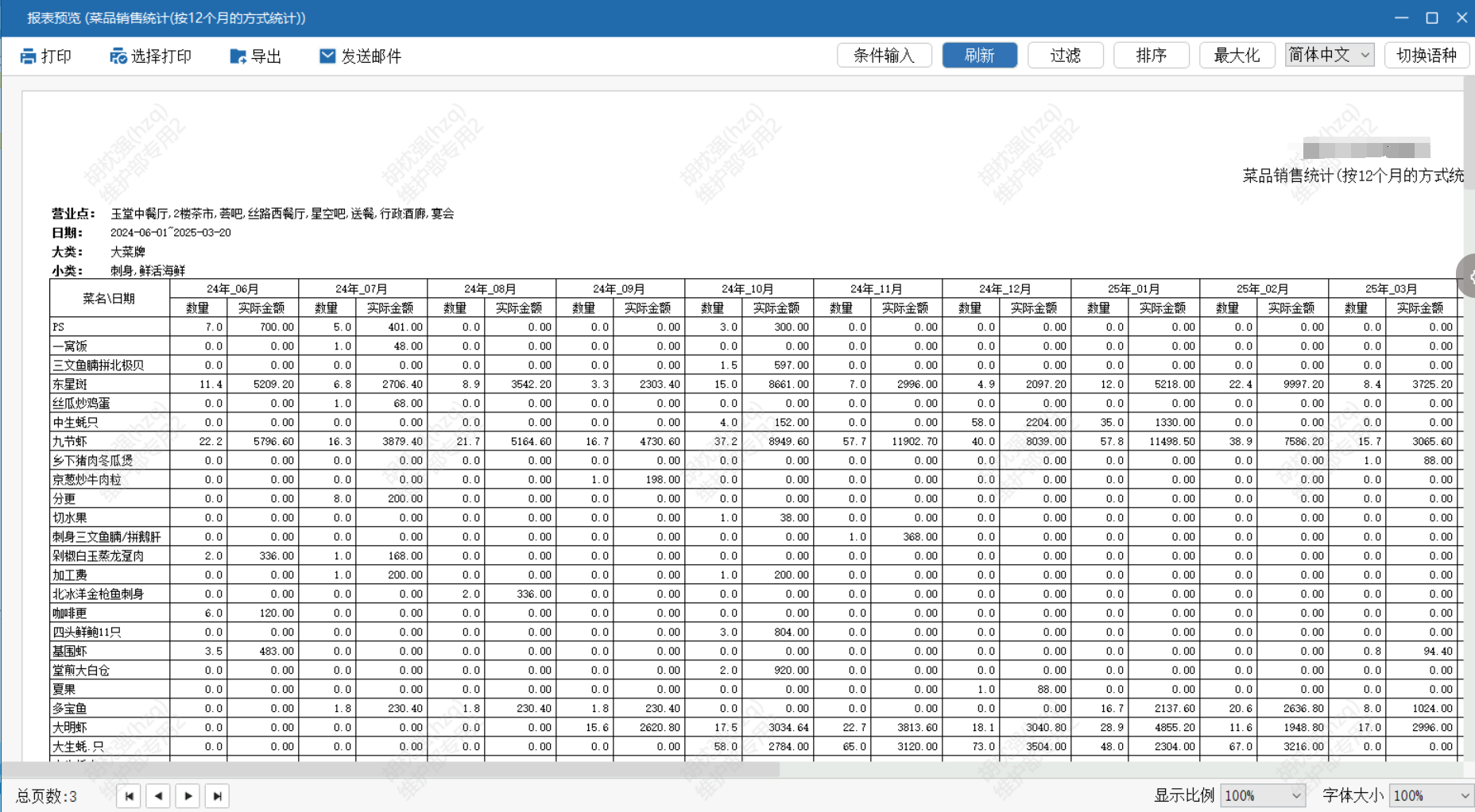The height and width of the screenshot is (812, 1475).
Task: Select the 剁椒白玉蒸龙趸肉 row name
Action: pos(110,556)
